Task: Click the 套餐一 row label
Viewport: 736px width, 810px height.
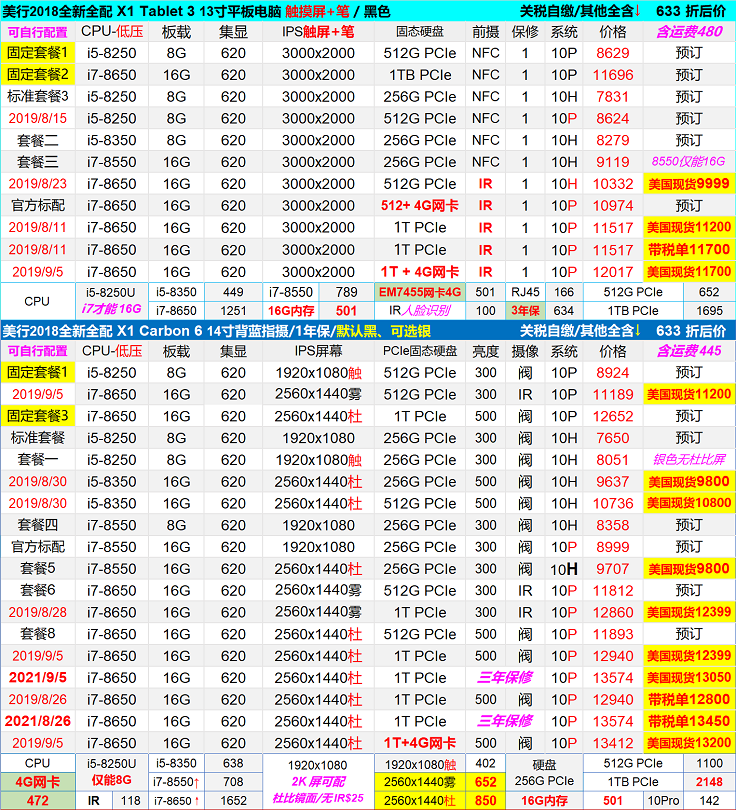Action: pos(38,460)
